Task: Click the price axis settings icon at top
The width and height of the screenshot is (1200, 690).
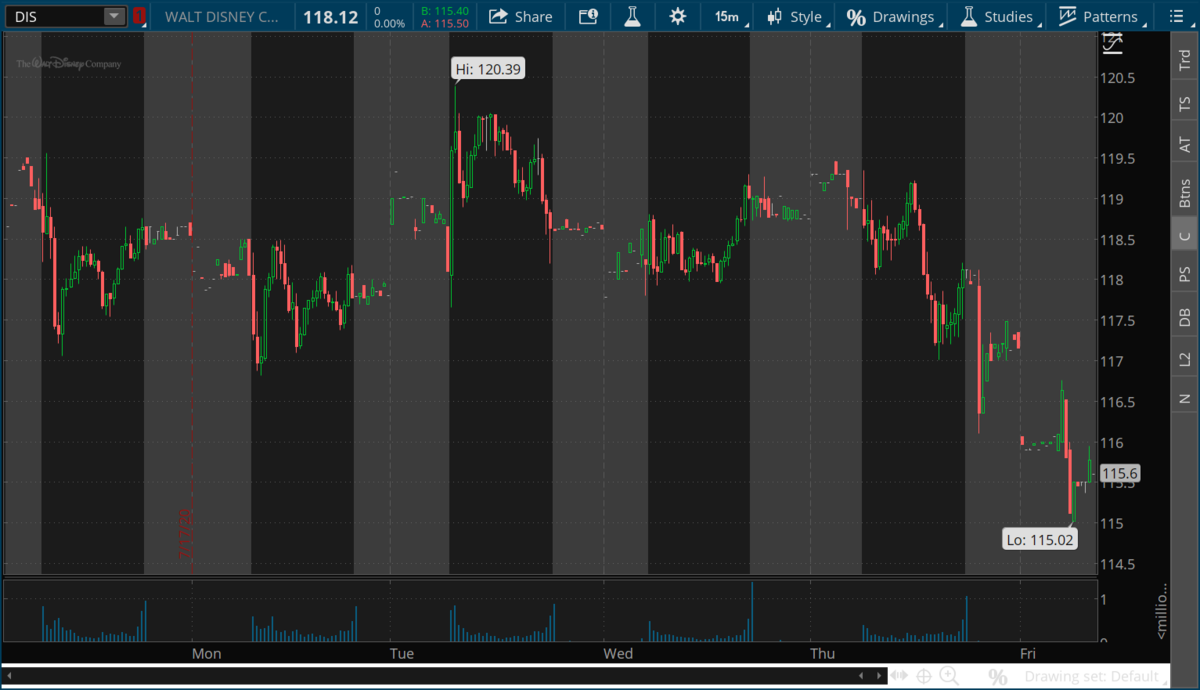Action: [x=1112, y=43]
